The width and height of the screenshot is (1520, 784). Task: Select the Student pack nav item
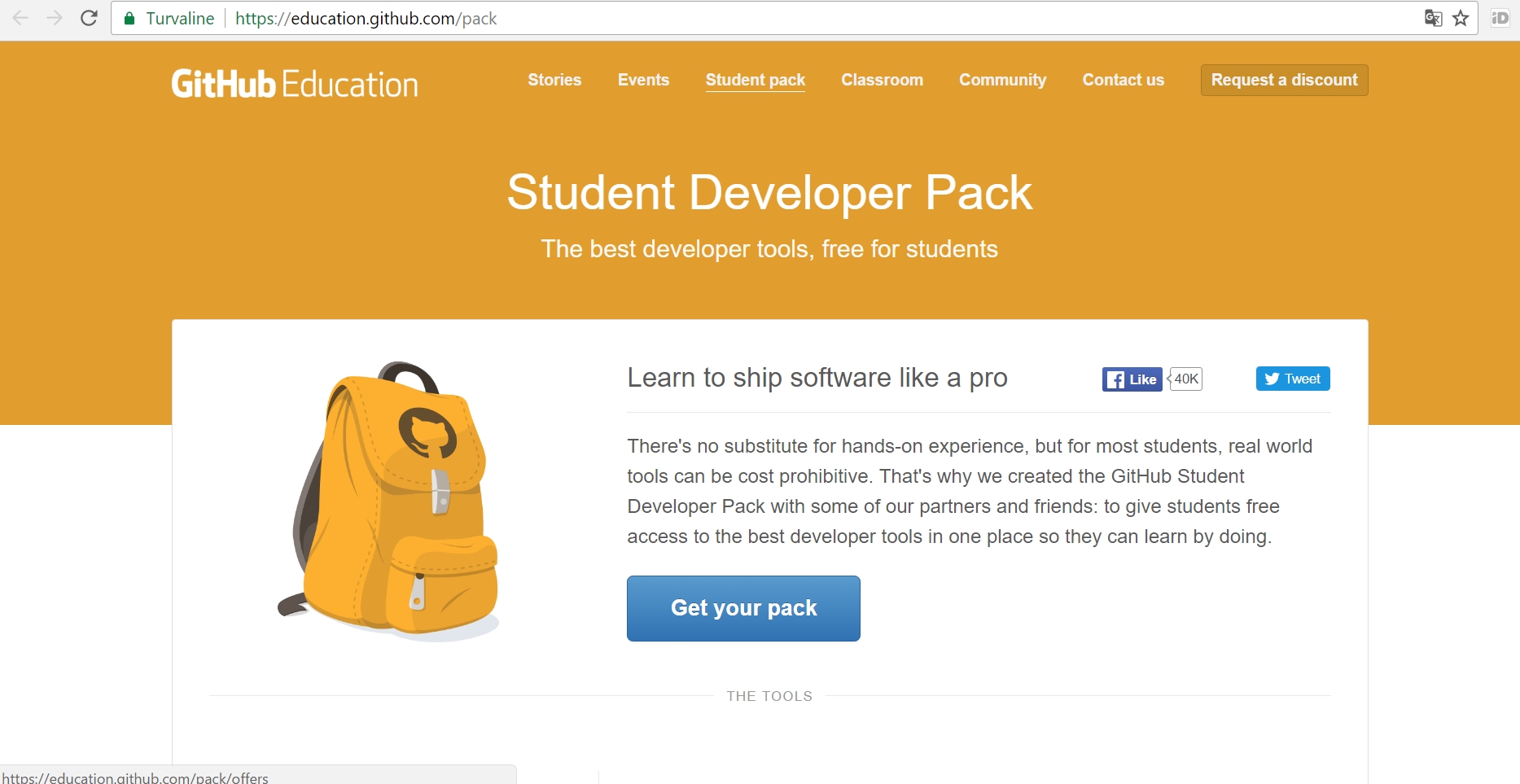pos(756,80)
